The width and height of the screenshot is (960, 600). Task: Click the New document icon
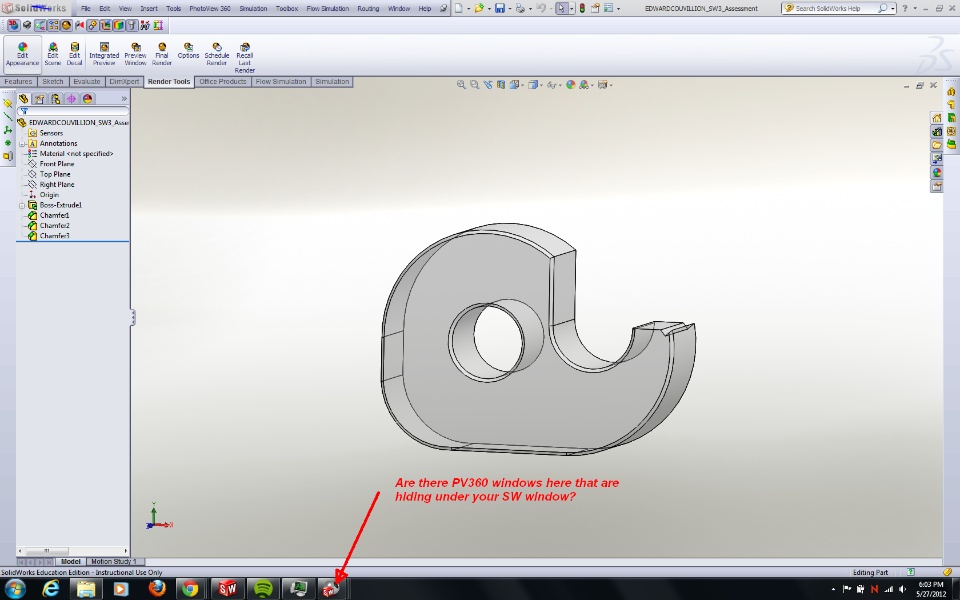click(x=457, y=8)
